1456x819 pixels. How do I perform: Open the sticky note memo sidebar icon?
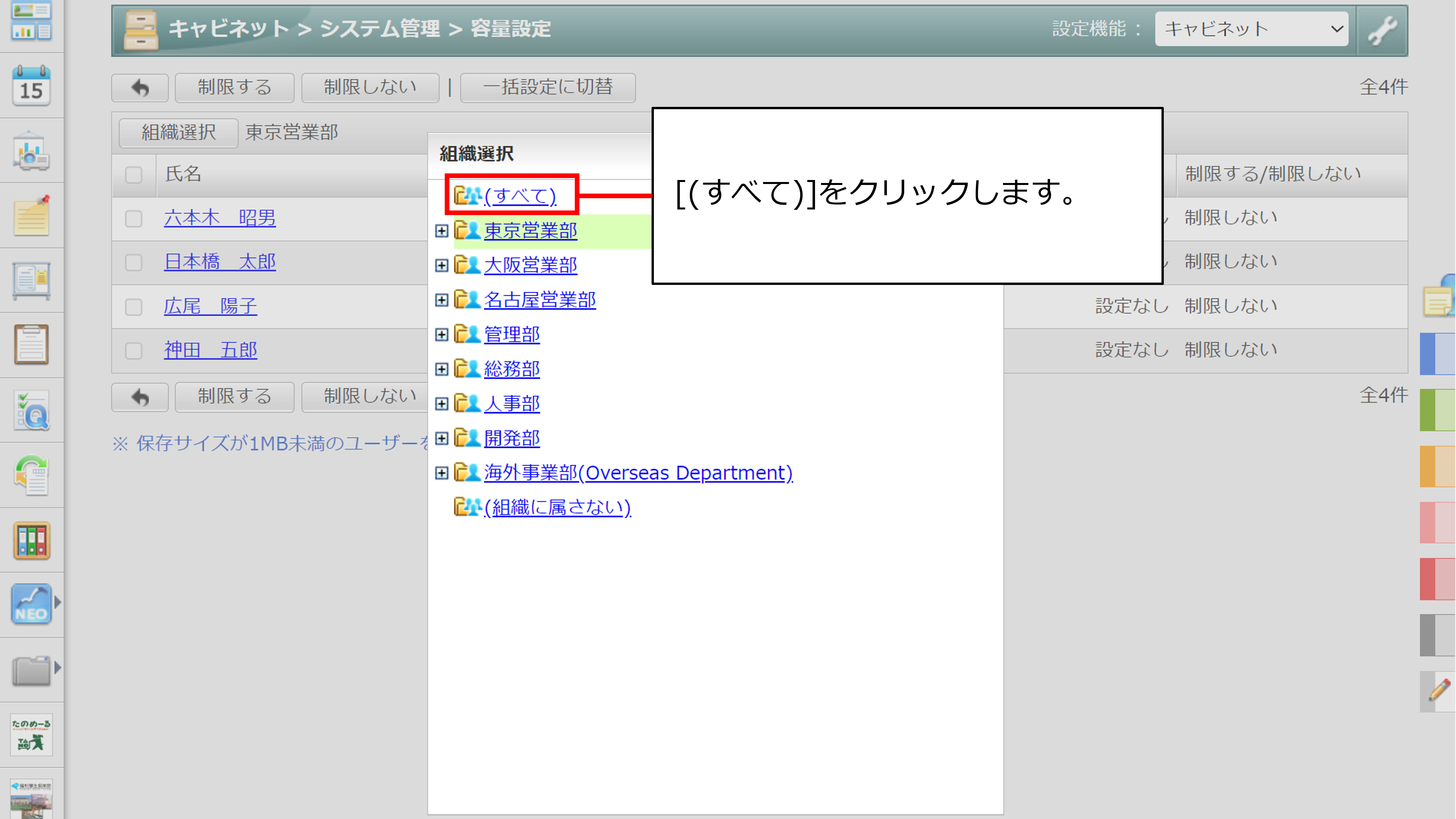(x=31, y=216)
